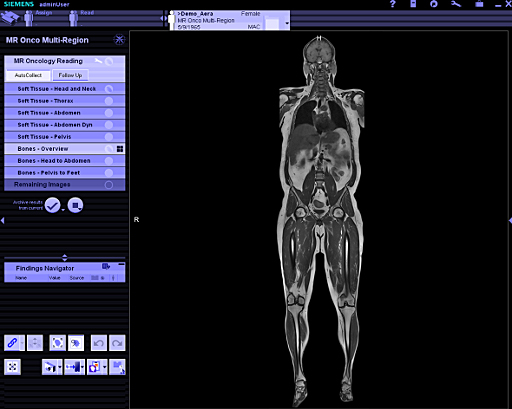
Task: Toggle status circle for Soft Tissue - Pelvis
Action: 109,137
